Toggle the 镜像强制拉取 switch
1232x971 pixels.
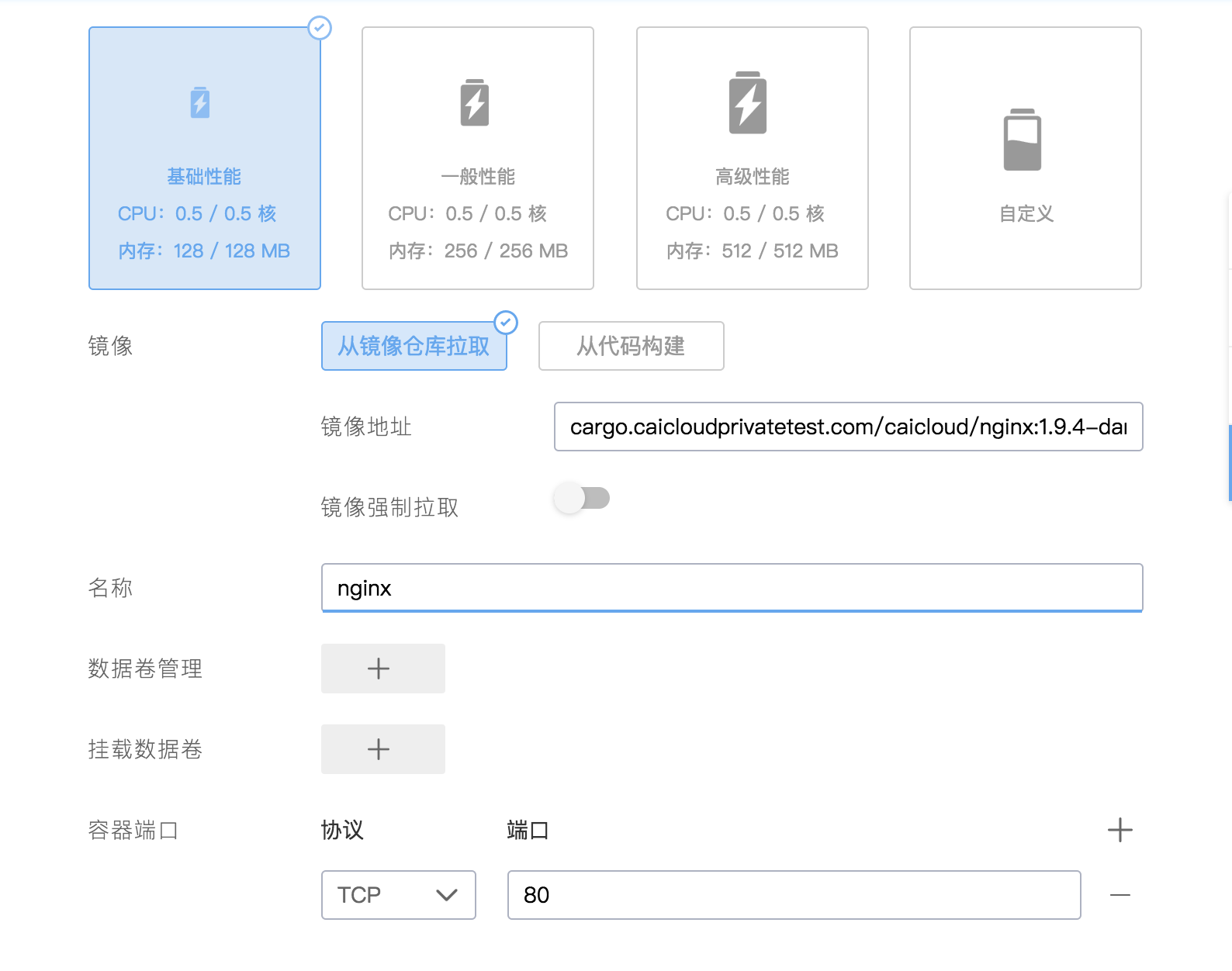tap(582, 498)
